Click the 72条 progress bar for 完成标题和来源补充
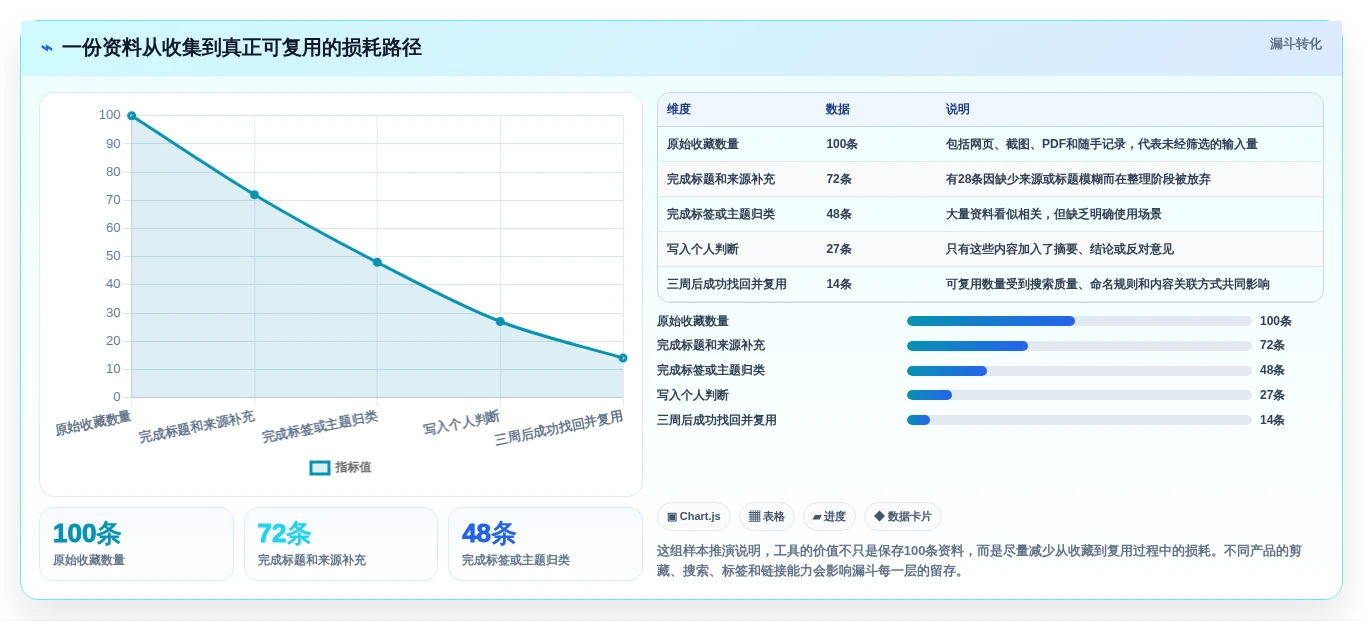This screenshot has height=621, width=1363. click(x=1079, y=346)
